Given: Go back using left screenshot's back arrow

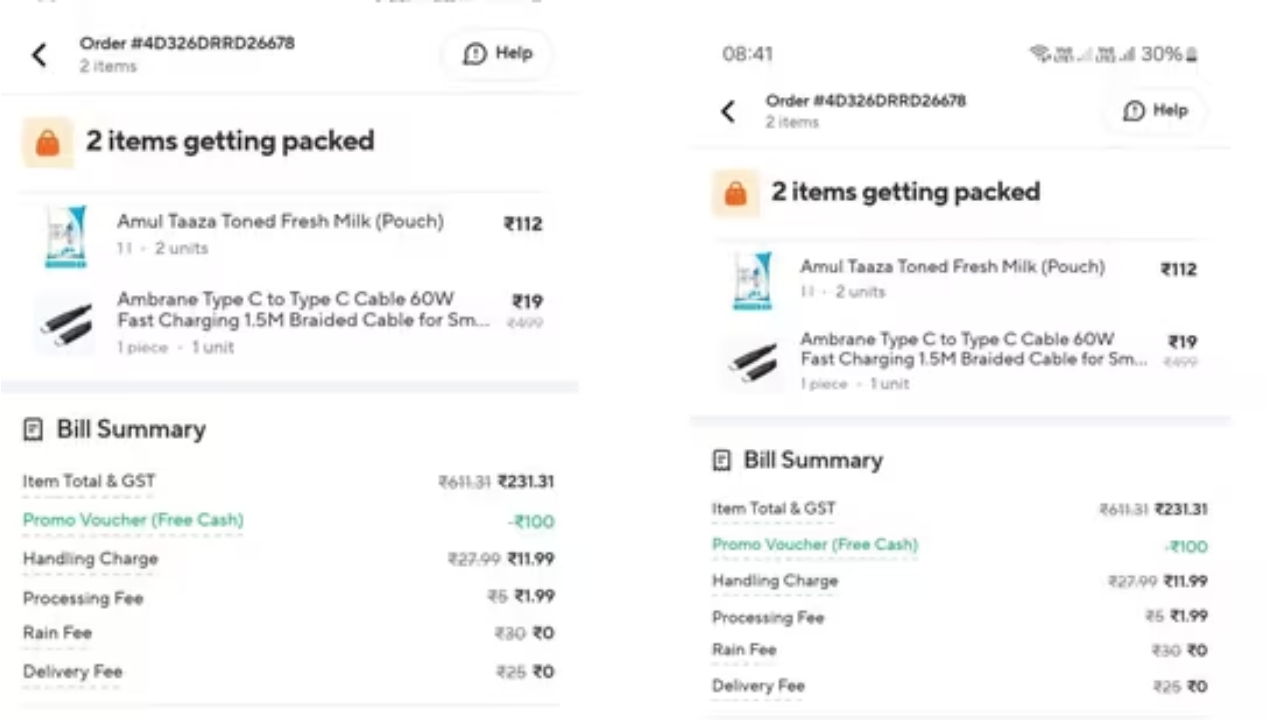Looking at the screenshot, I should (x=39, y=55).
